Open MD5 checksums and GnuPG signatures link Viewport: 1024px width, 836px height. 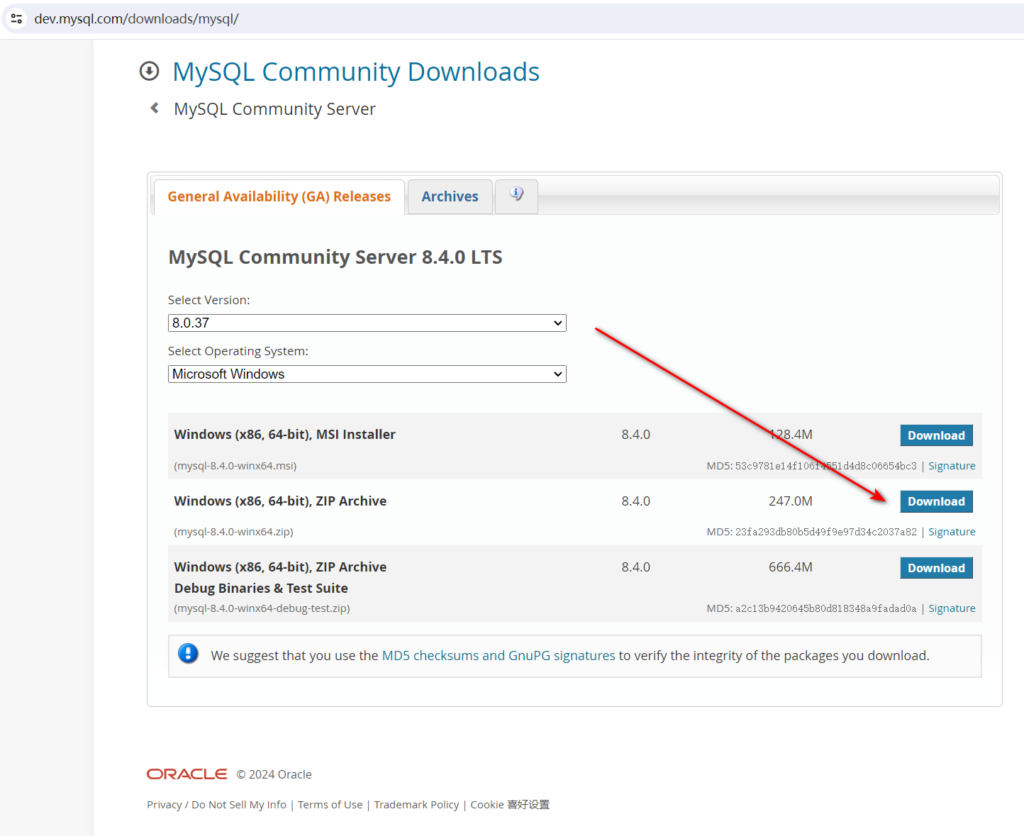[x=498, y=655]
